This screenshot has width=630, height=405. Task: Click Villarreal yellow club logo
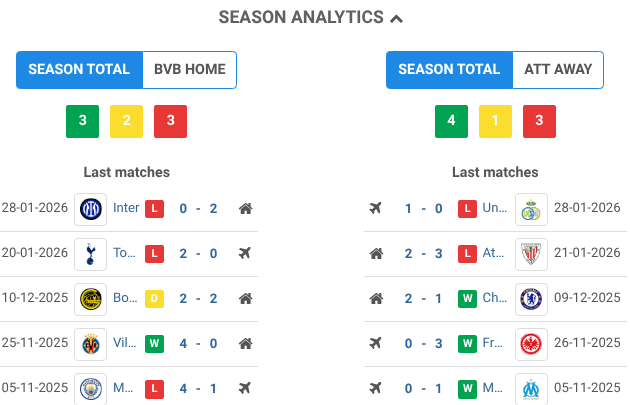point(91,344)
